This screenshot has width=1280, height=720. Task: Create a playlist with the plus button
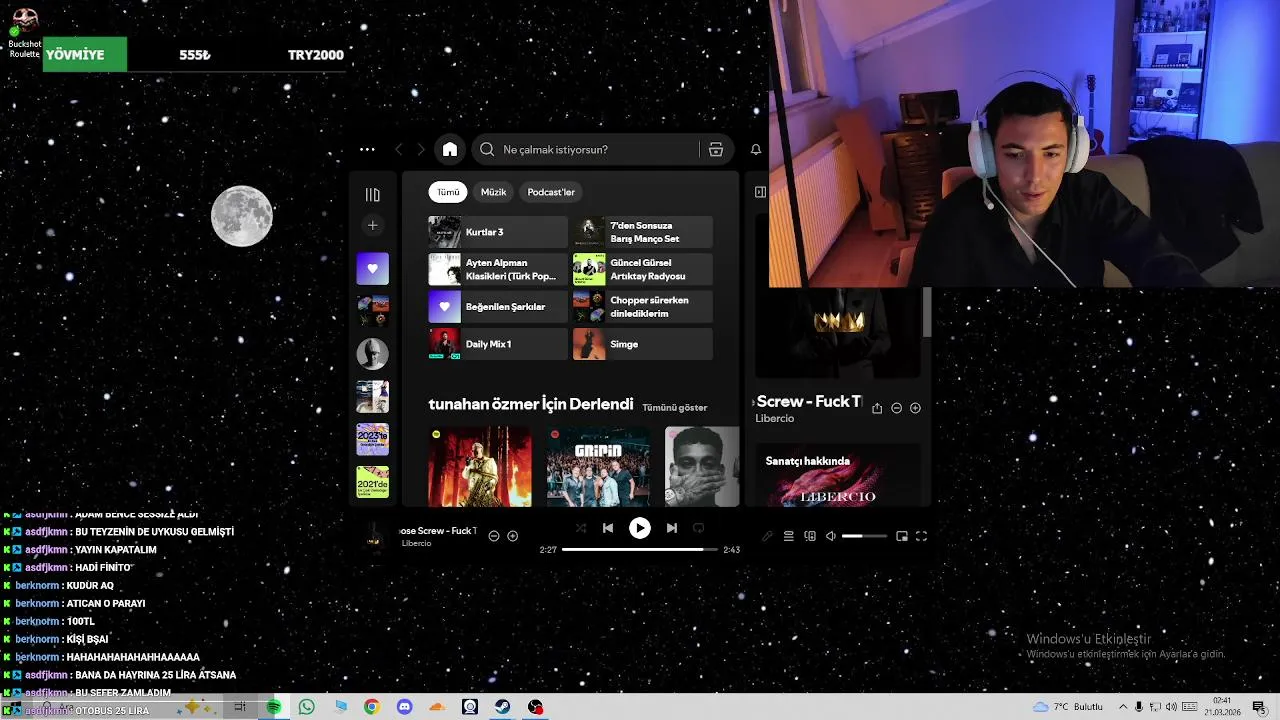(x=373, y=226)
